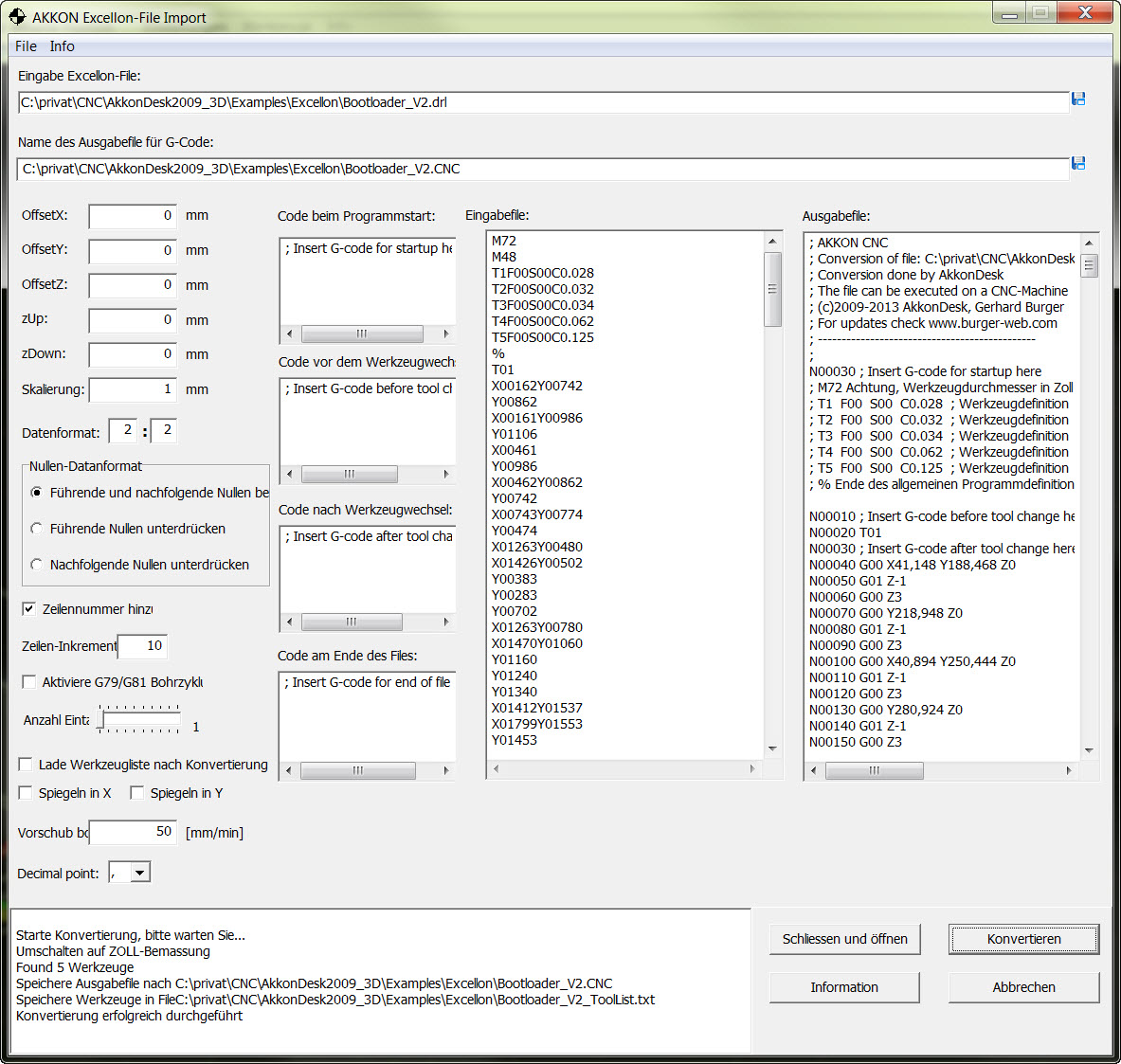Screen dimensions: 1121x1064
Task: Enable the Aktiviere G79/G81 Bohrzyklus checkbox
Action: [29, 682]
